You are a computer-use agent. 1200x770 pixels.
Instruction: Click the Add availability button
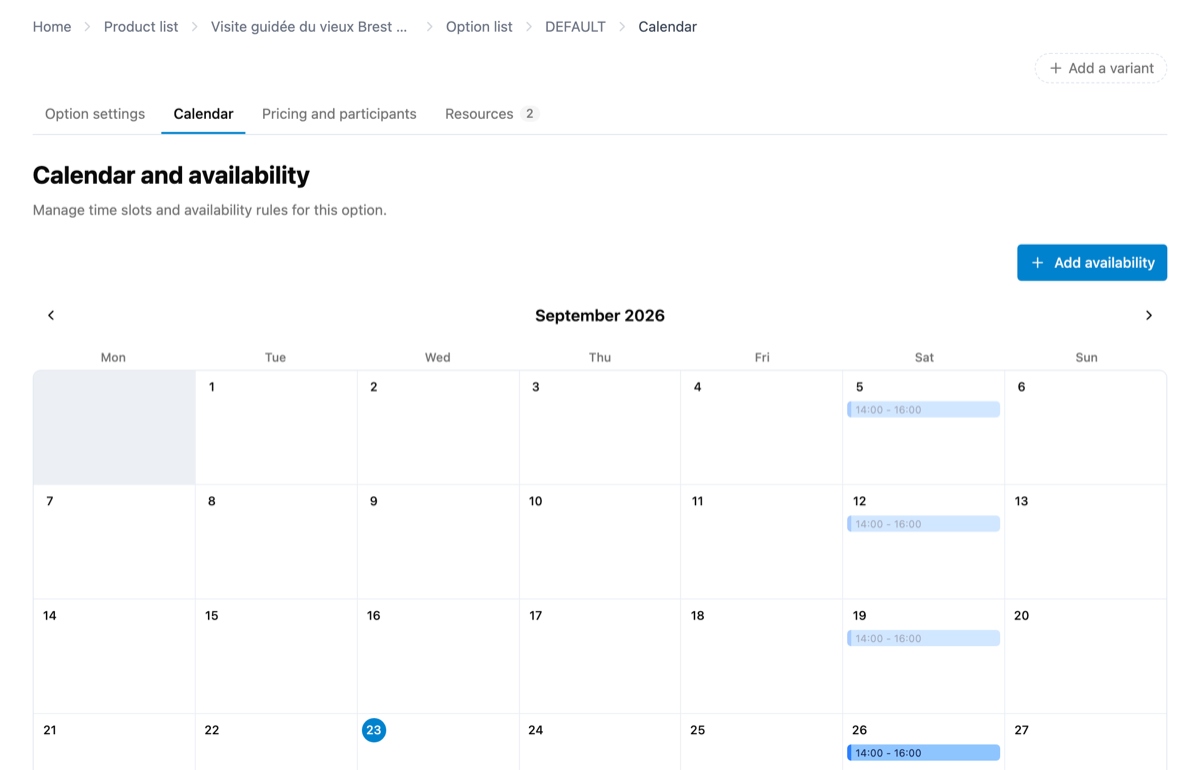(1092, 263)
